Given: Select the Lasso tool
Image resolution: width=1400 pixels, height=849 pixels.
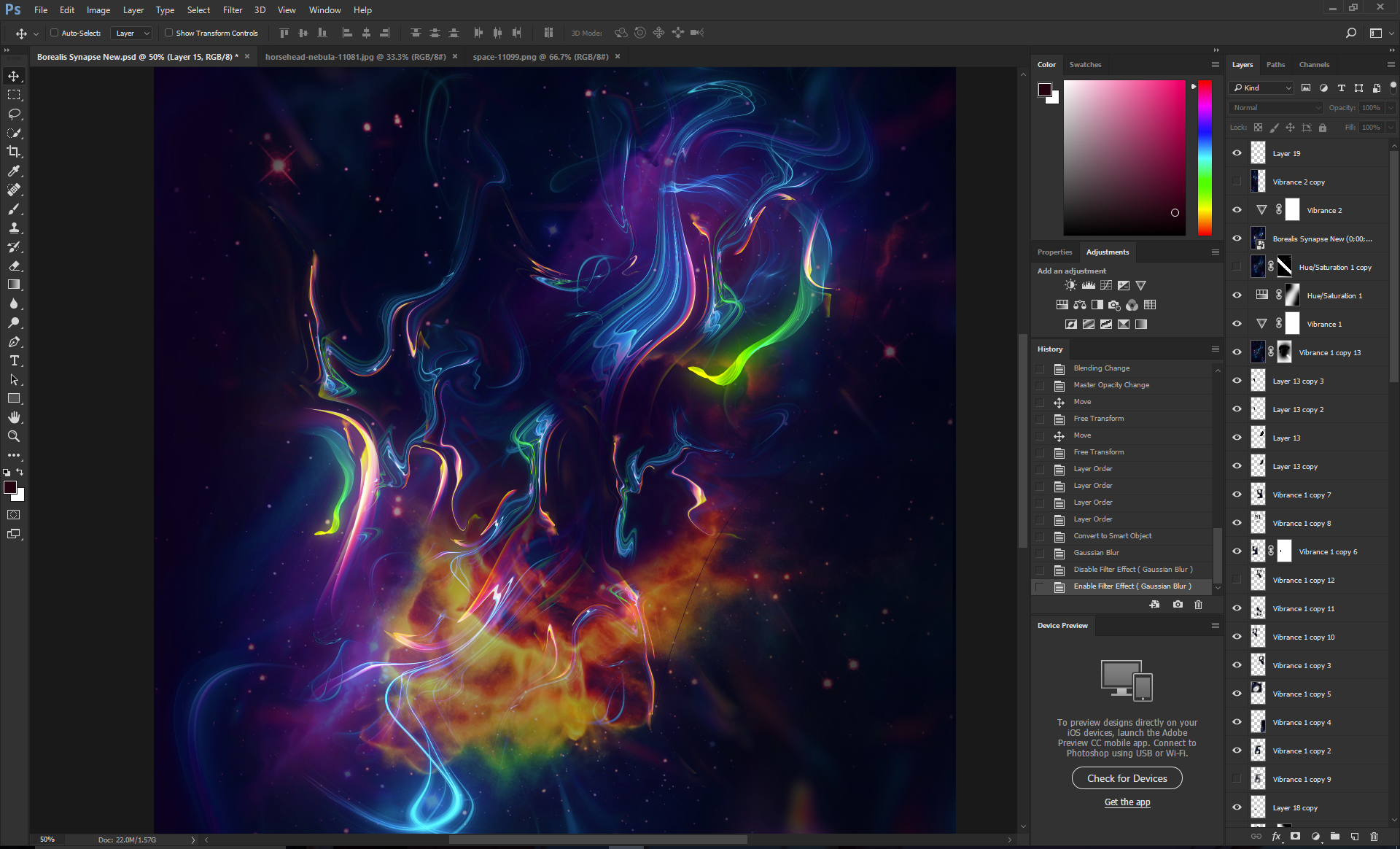Looking at the screenshot, I should pyautogui.click(x=14, y=114).
